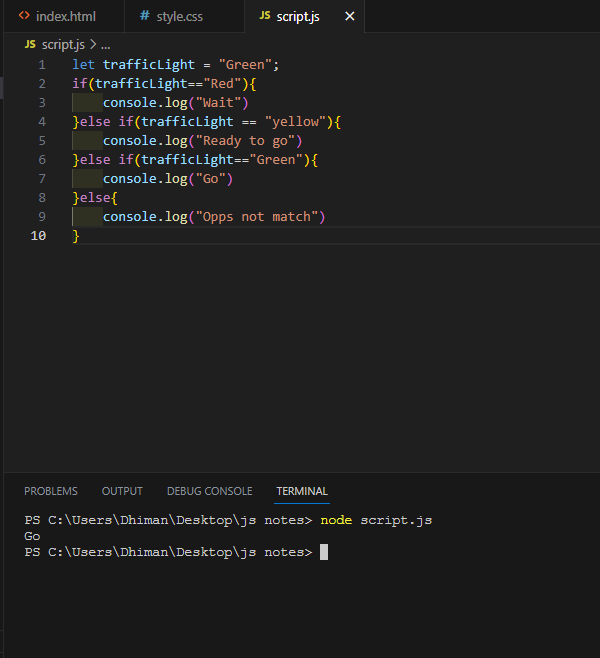Click line number 10 in the gutter
The image size is (600, 658).
coord(38,236)
